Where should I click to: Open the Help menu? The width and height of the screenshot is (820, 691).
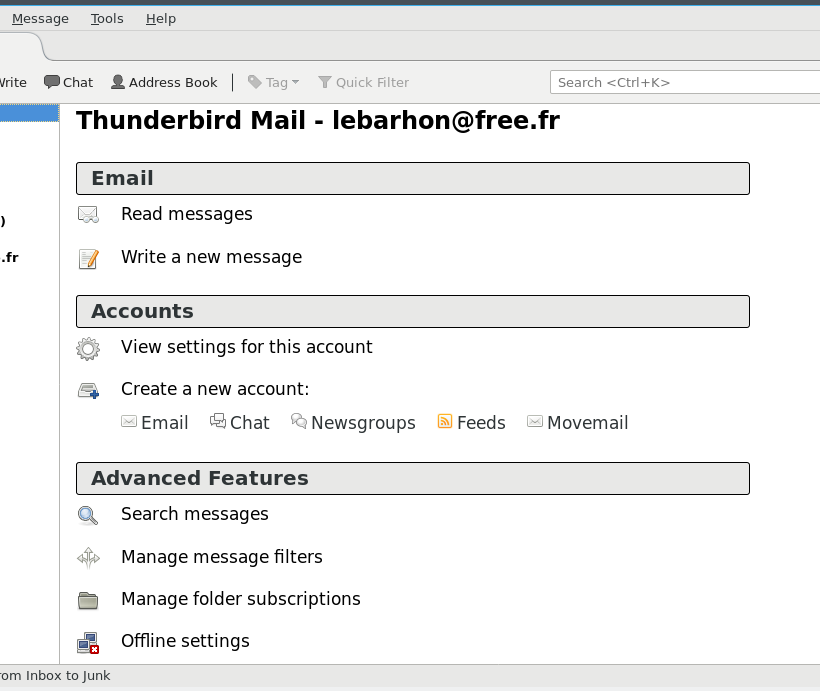(x=161, y=19)
